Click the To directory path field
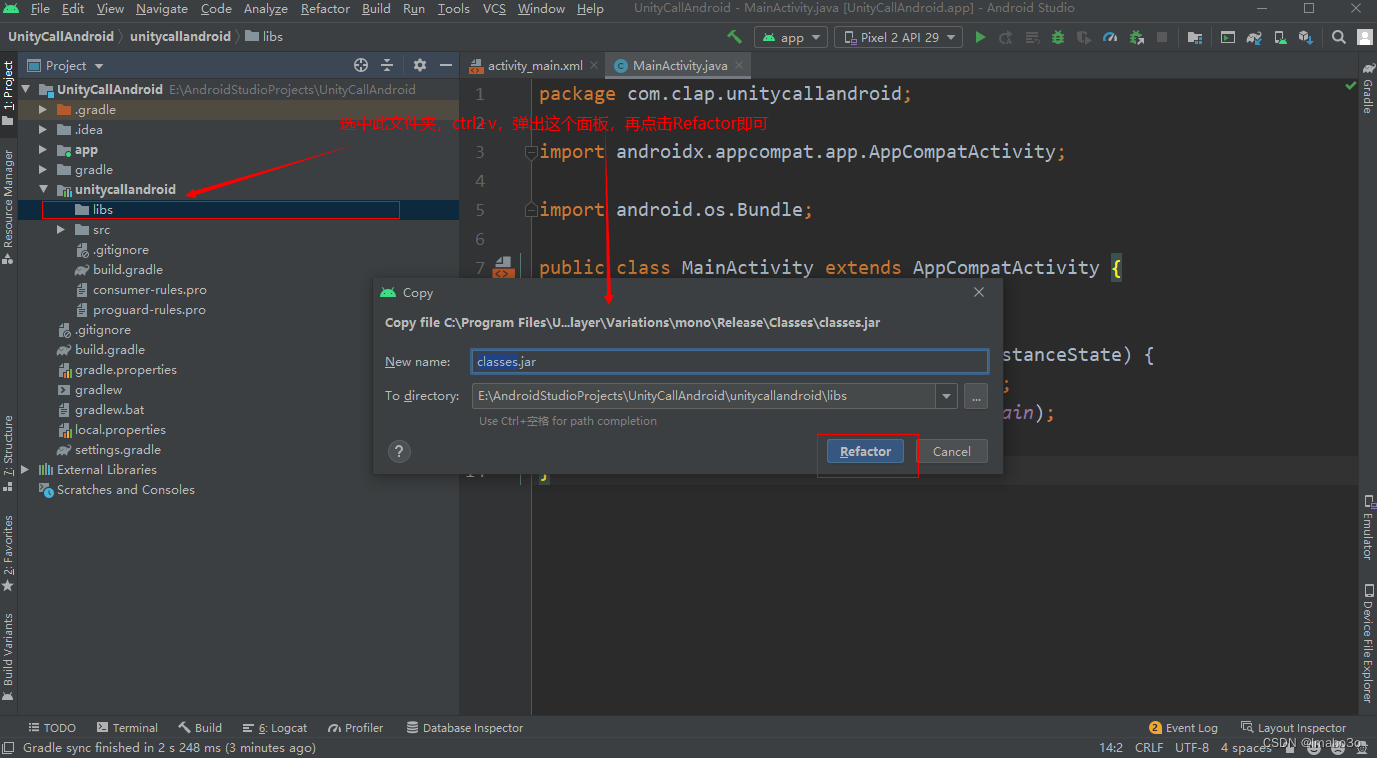This screenshot has width=1377, height=758. (x=704, y=396)
